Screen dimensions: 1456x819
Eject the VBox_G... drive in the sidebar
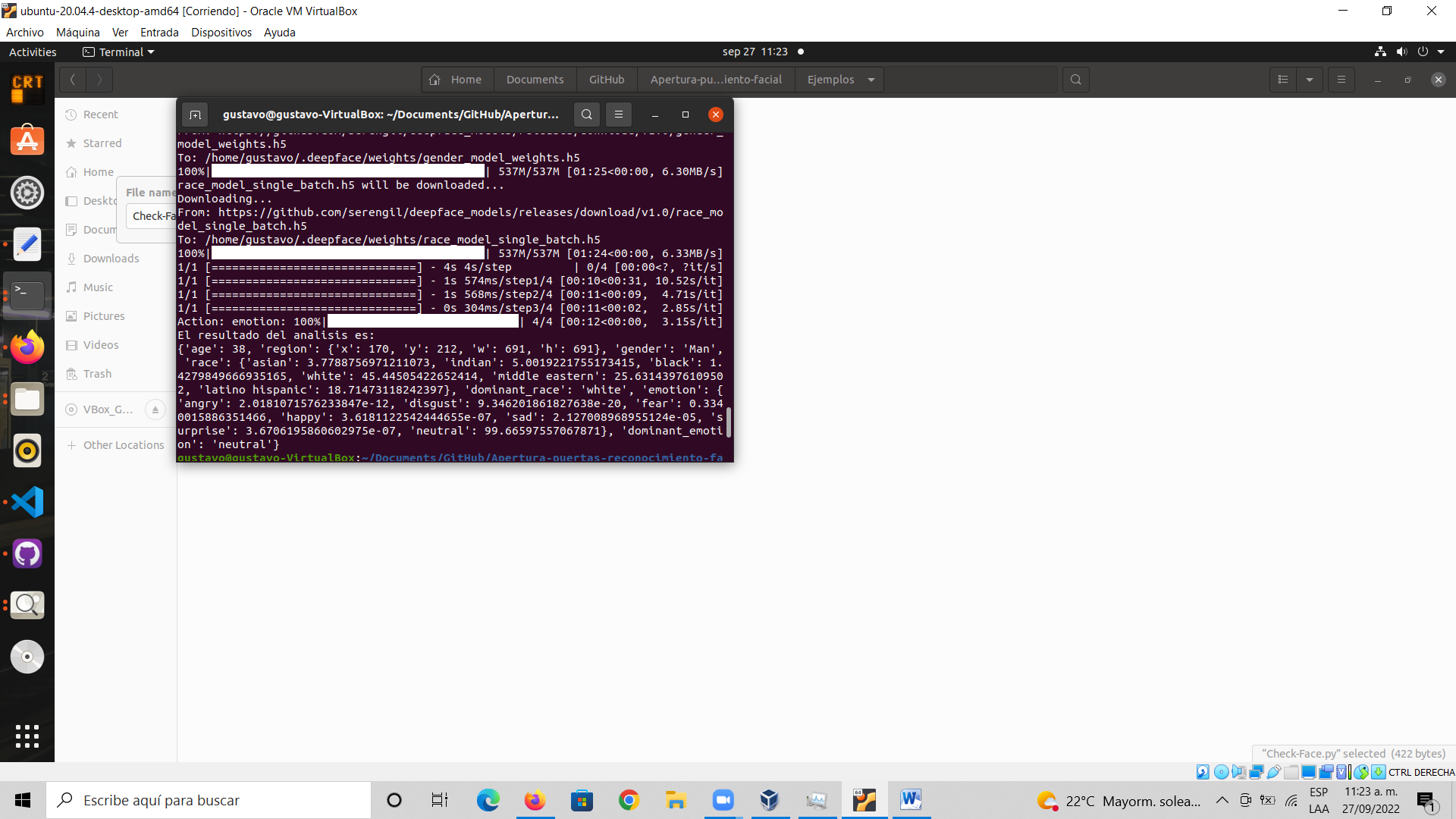155,409
